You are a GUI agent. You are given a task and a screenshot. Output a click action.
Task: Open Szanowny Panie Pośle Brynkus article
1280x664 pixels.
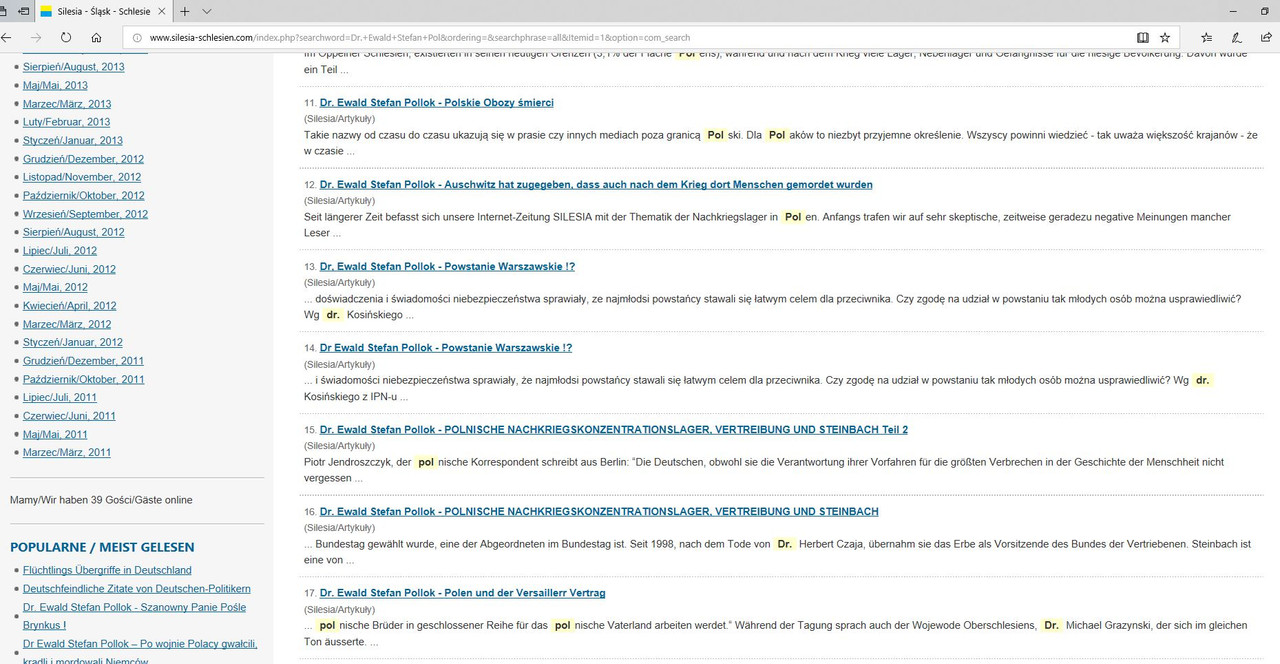point(134,616)
